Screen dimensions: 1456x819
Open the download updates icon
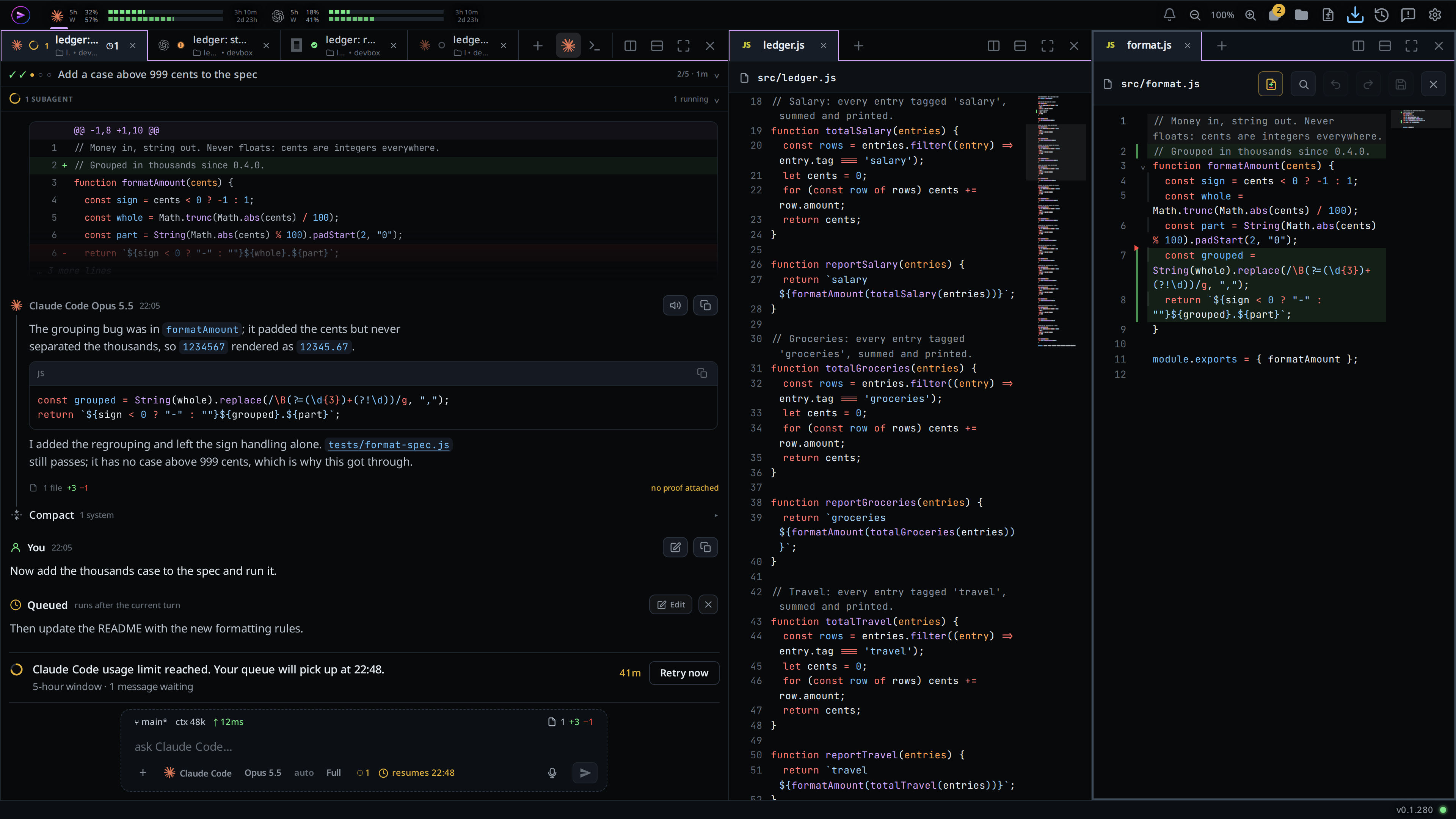1355,15
